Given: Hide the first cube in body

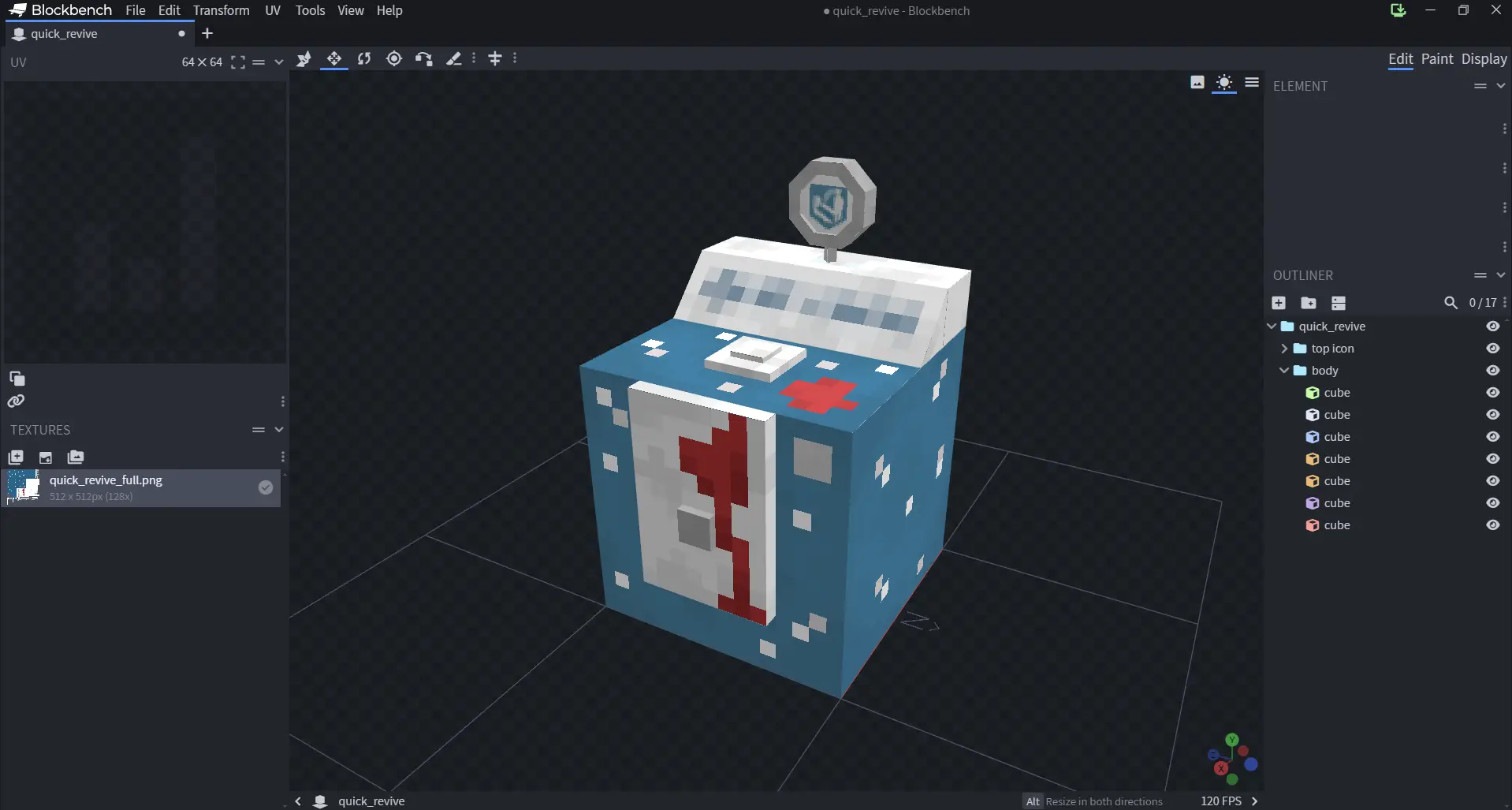Looking at the screenshot, I should point(1492,392).
